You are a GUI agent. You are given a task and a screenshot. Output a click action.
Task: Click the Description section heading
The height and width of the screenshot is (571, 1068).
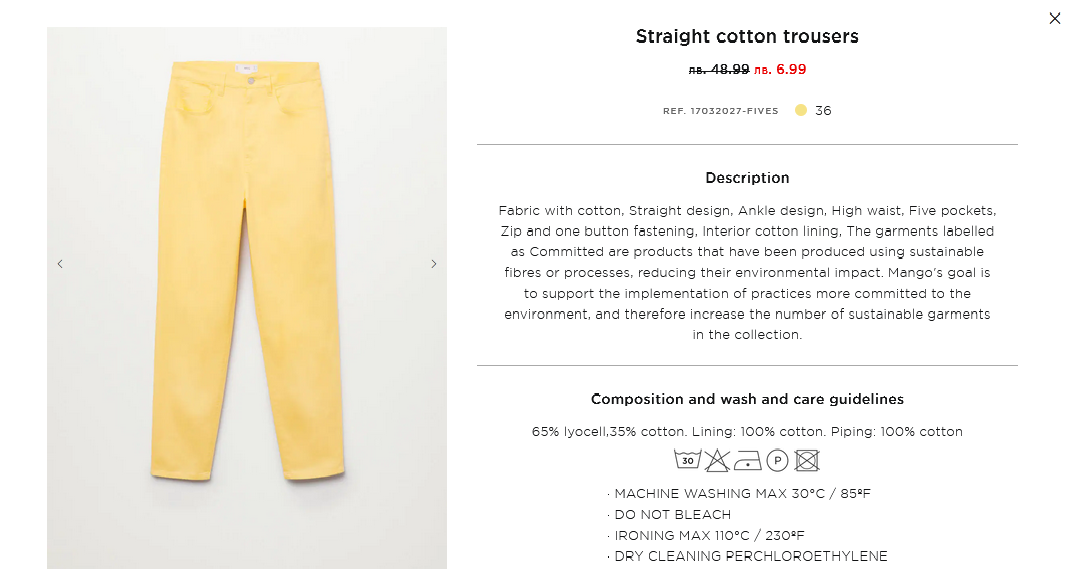coord(747,178)
